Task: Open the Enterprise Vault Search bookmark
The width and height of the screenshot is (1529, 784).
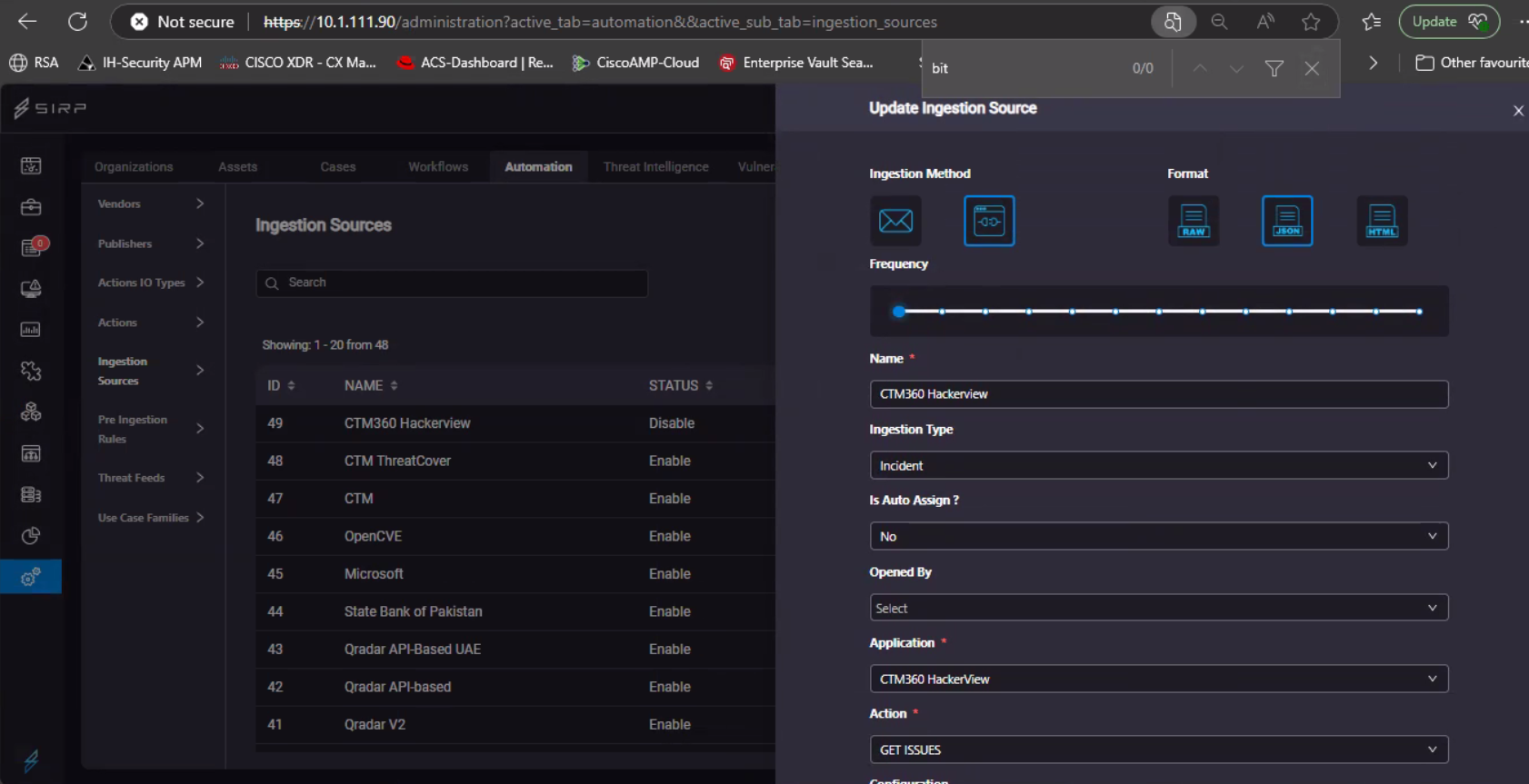Action: point(796,63)
